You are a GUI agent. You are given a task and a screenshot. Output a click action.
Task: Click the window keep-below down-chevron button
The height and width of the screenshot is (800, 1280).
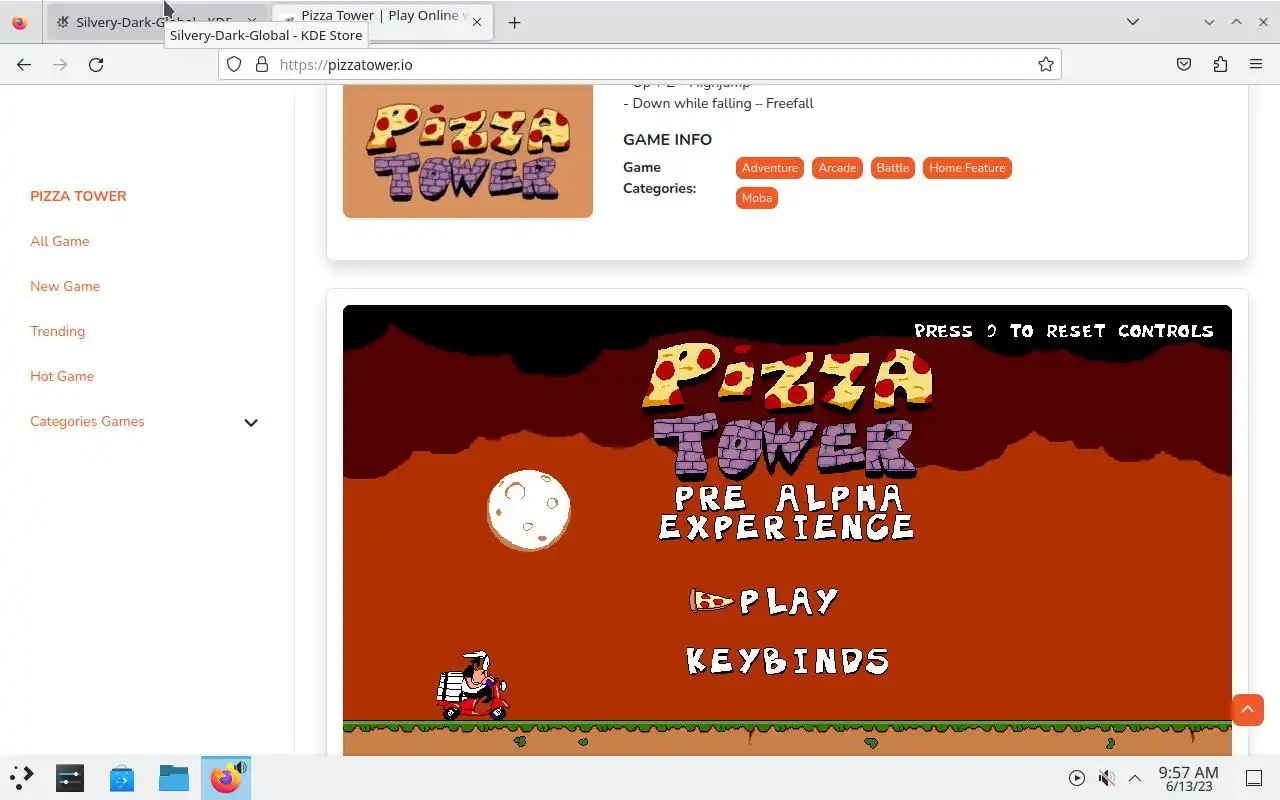1210,22
